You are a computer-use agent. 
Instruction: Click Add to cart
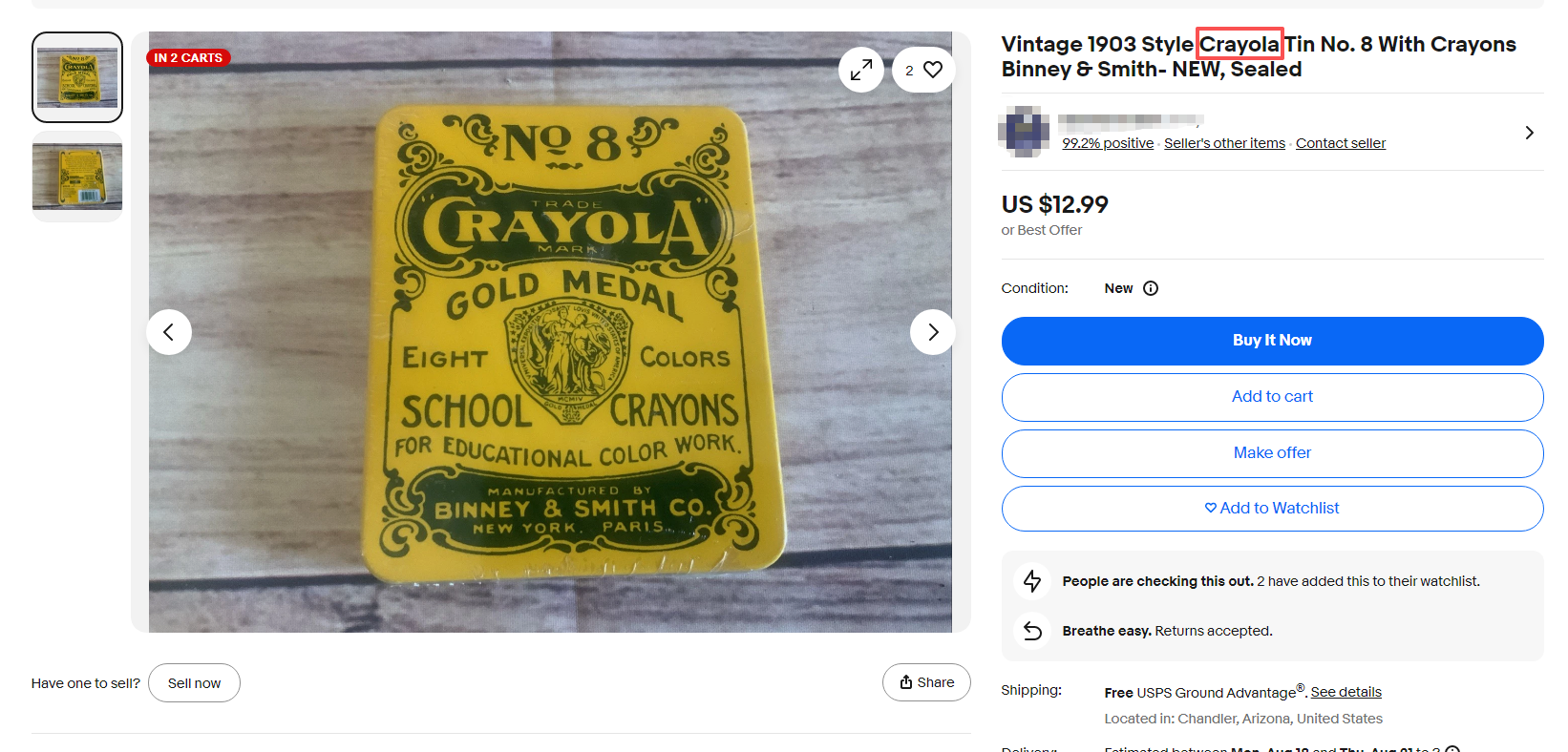tap(1272, 397)
